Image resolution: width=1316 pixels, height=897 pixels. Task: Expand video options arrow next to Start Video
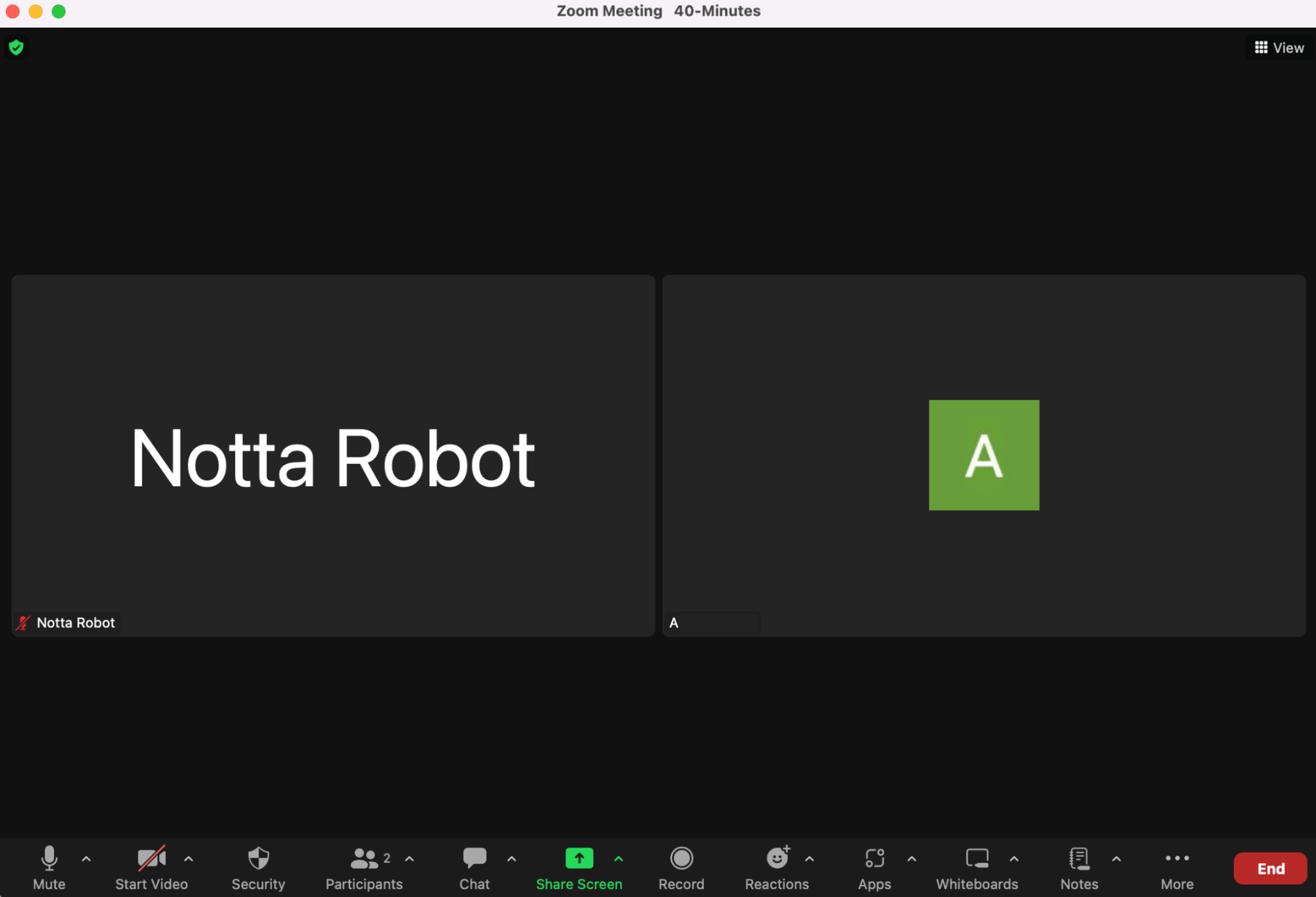pos(189,859)
